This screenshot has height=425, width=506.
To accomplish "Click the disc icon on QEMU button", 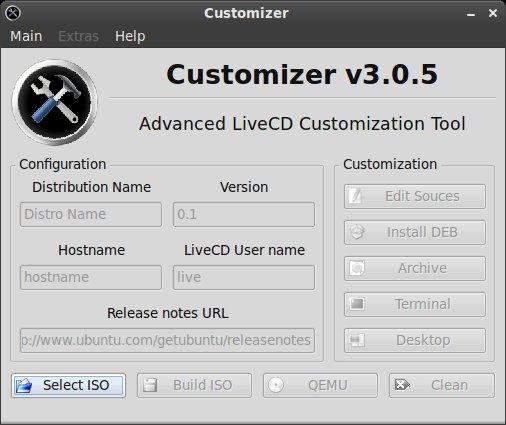I will (x=276, y=385).
